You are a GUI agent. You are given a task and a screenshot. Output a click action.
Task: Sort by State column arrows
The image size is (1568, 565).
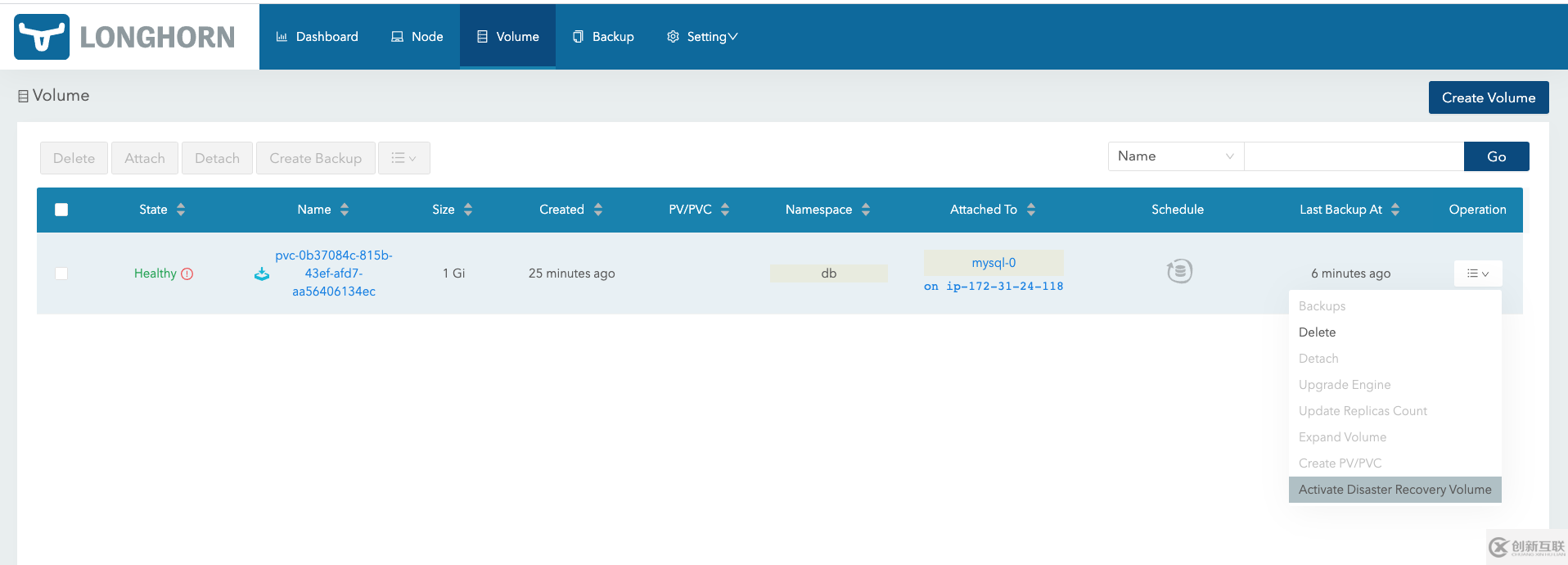point(181,210)
